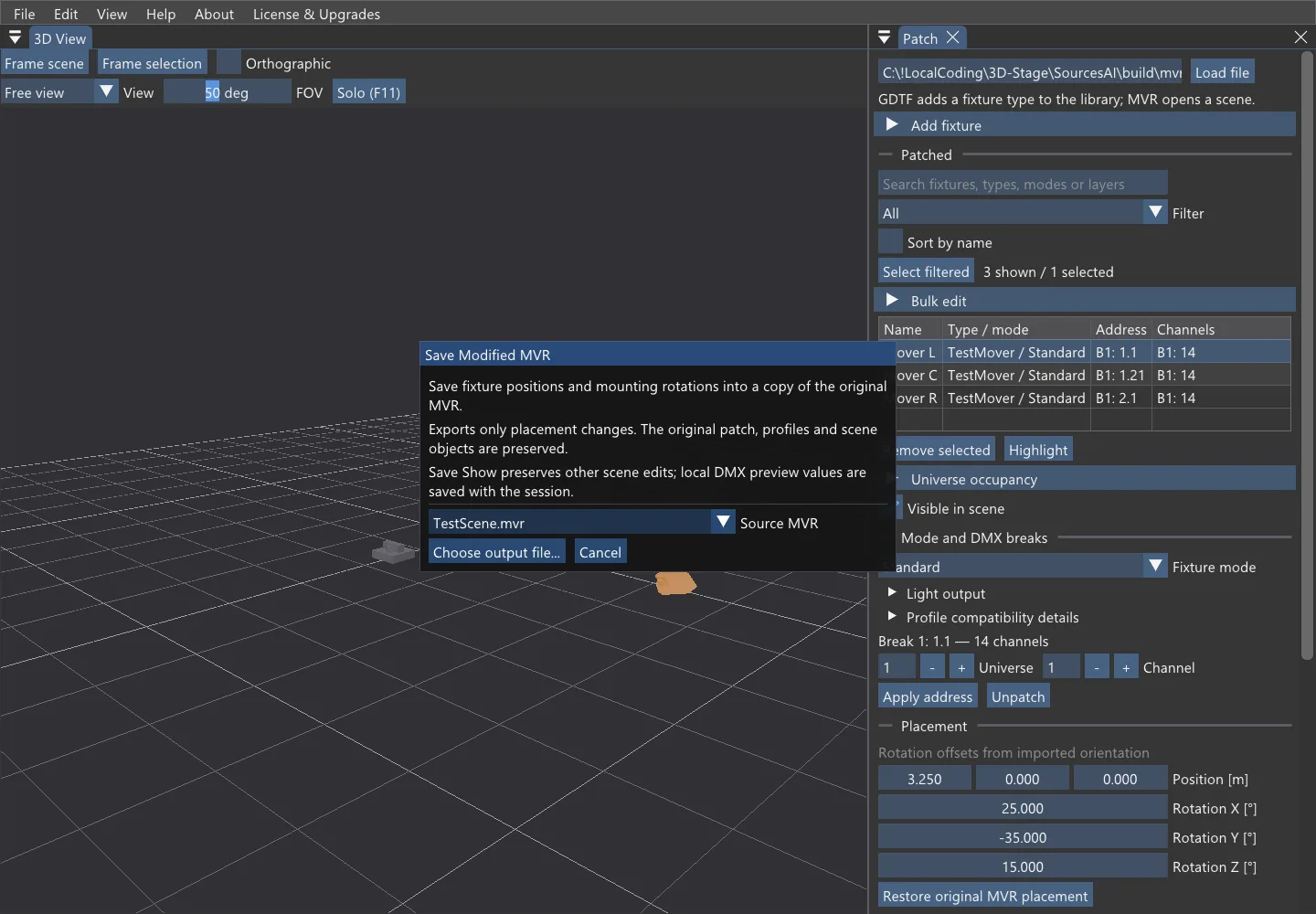Viewport: 1316px width, 914px height.
Task: Open the 3D View panel menu triangle
Action: tap(15, 37)
